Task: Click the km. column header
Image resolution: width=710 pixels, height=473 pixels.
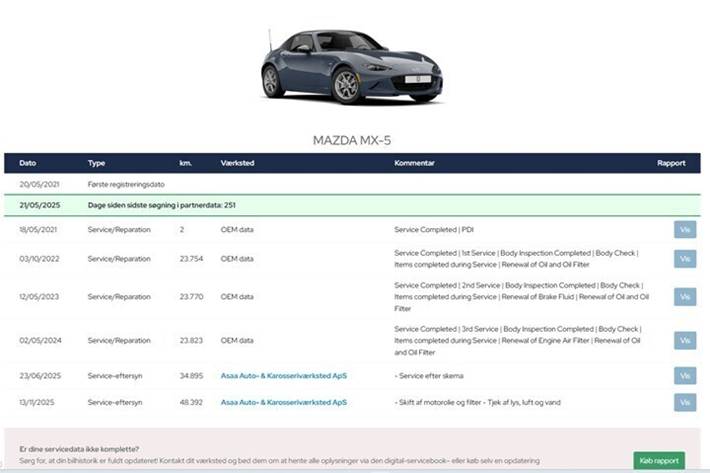Action: [x=186, y=163]
